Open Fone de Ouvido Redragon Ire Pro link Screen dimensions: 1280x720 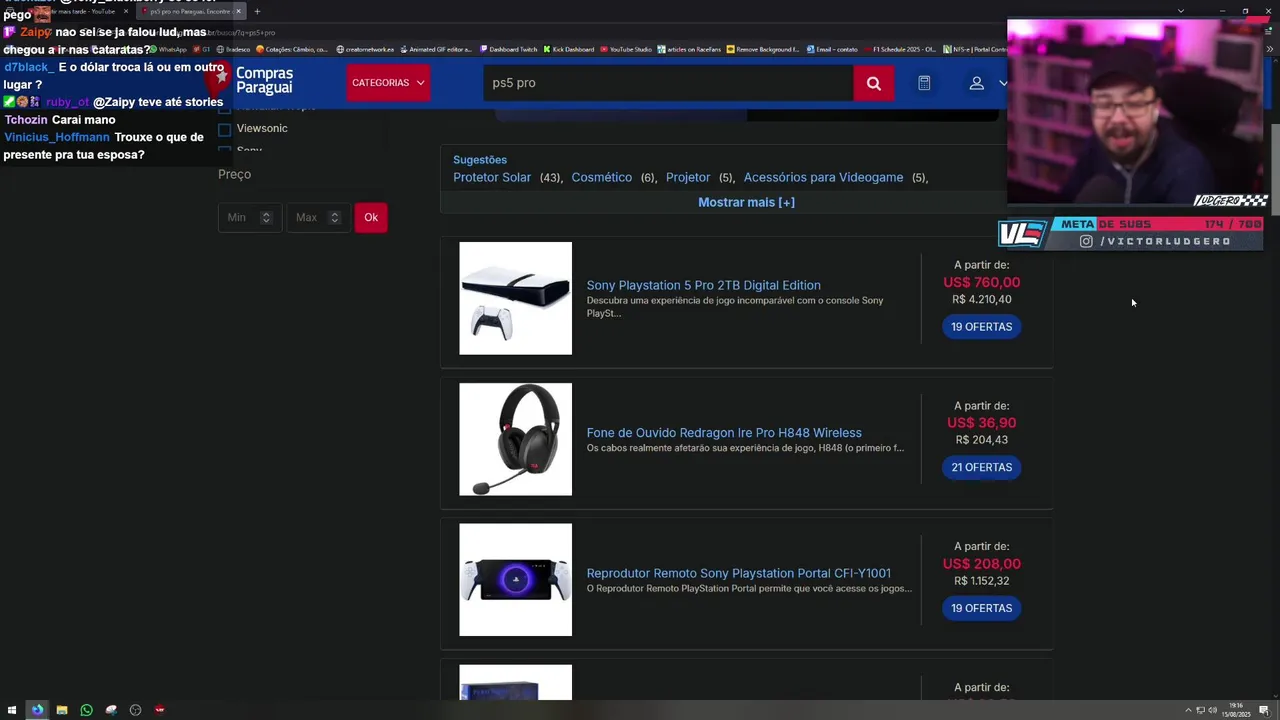tap(724, 433)
